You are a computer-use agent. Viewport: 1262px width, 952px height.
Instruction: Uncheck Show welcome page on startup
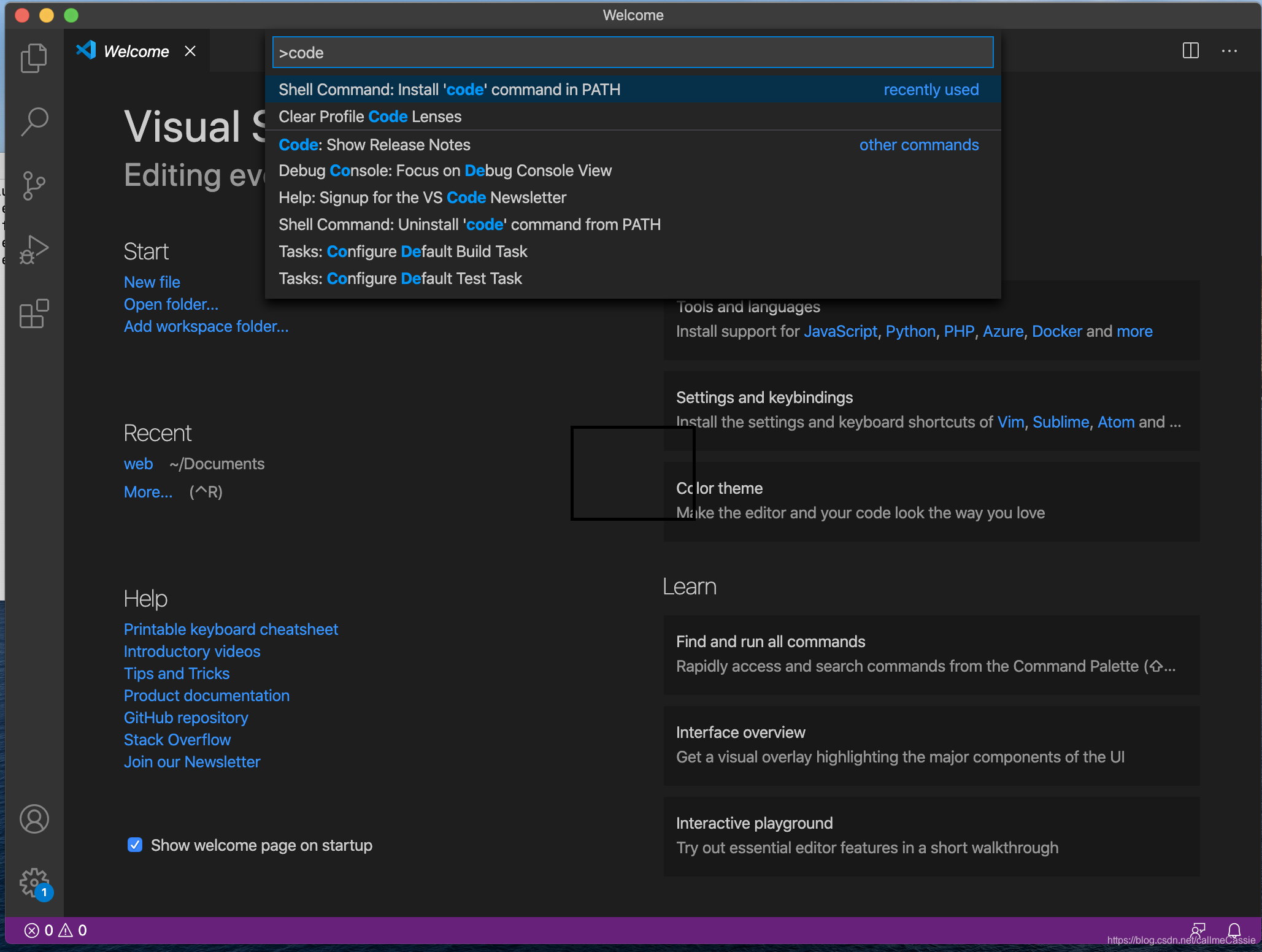click(x=135, y=845)
